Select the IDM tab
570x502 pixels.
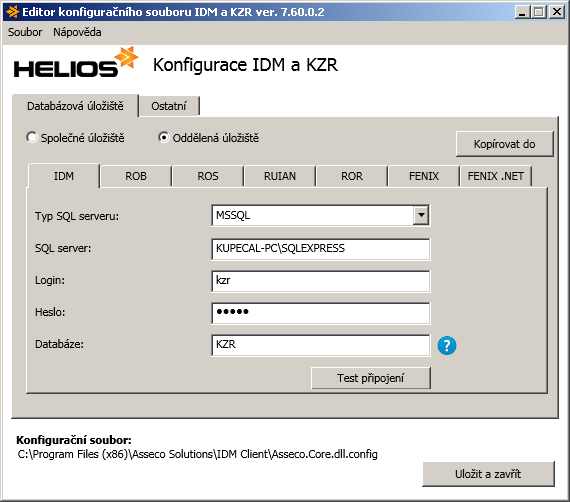tap(64, 176)
